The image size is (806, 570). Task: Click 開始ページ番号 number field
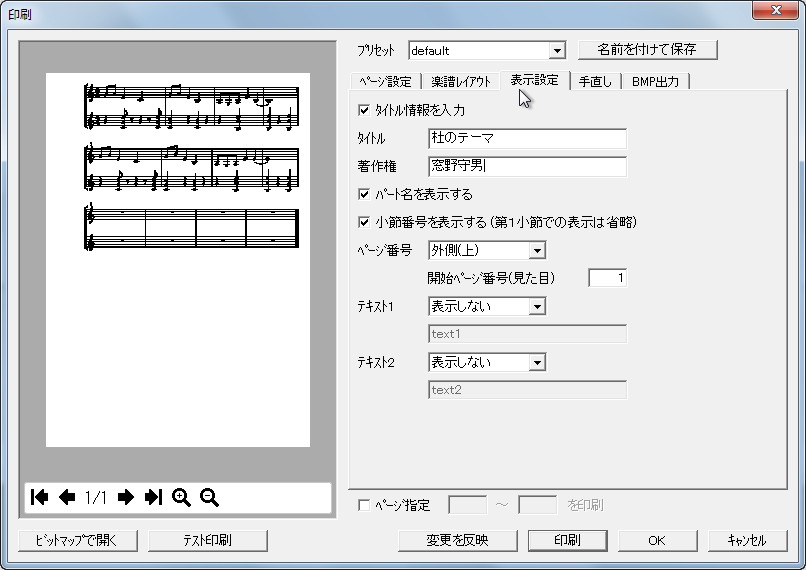[608, 278]
